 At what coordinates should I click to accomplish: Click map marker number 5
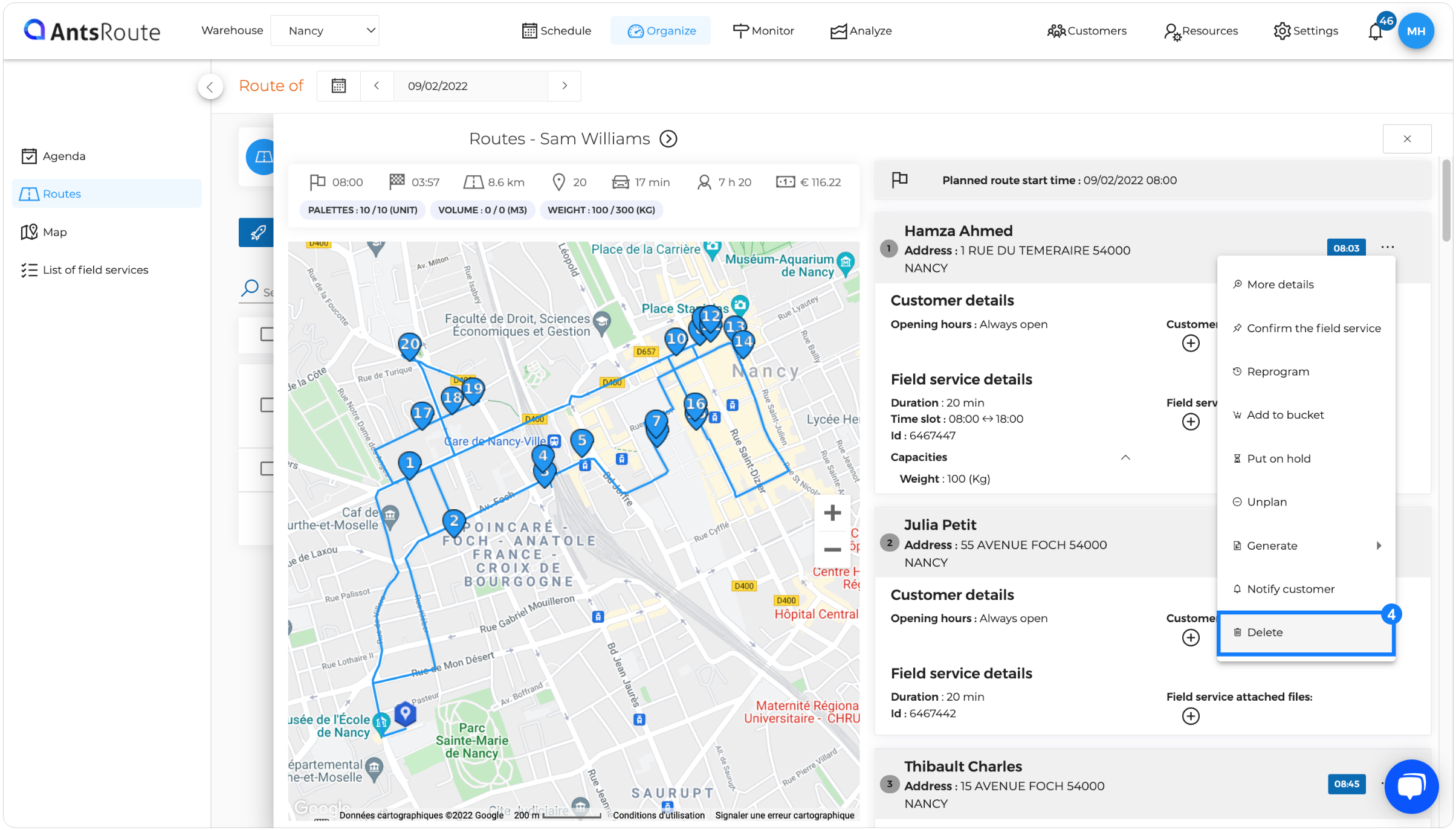click(582, 442)
